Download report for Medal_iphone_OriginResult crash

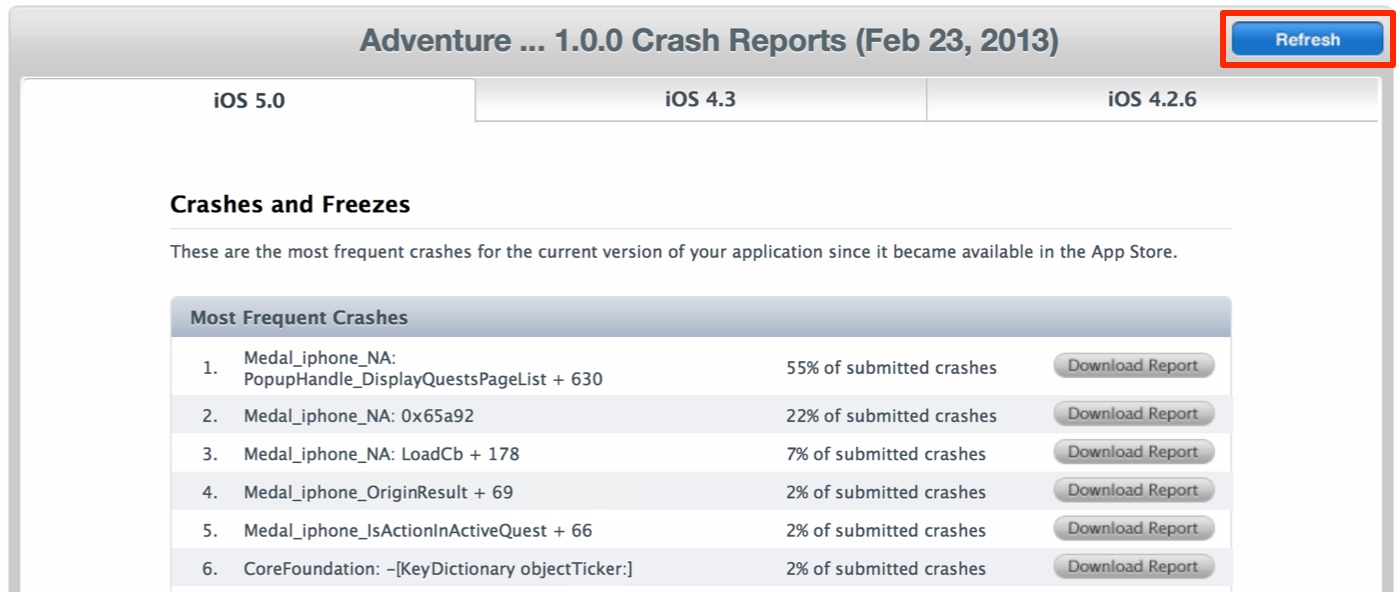click(x=1132, y=490)
